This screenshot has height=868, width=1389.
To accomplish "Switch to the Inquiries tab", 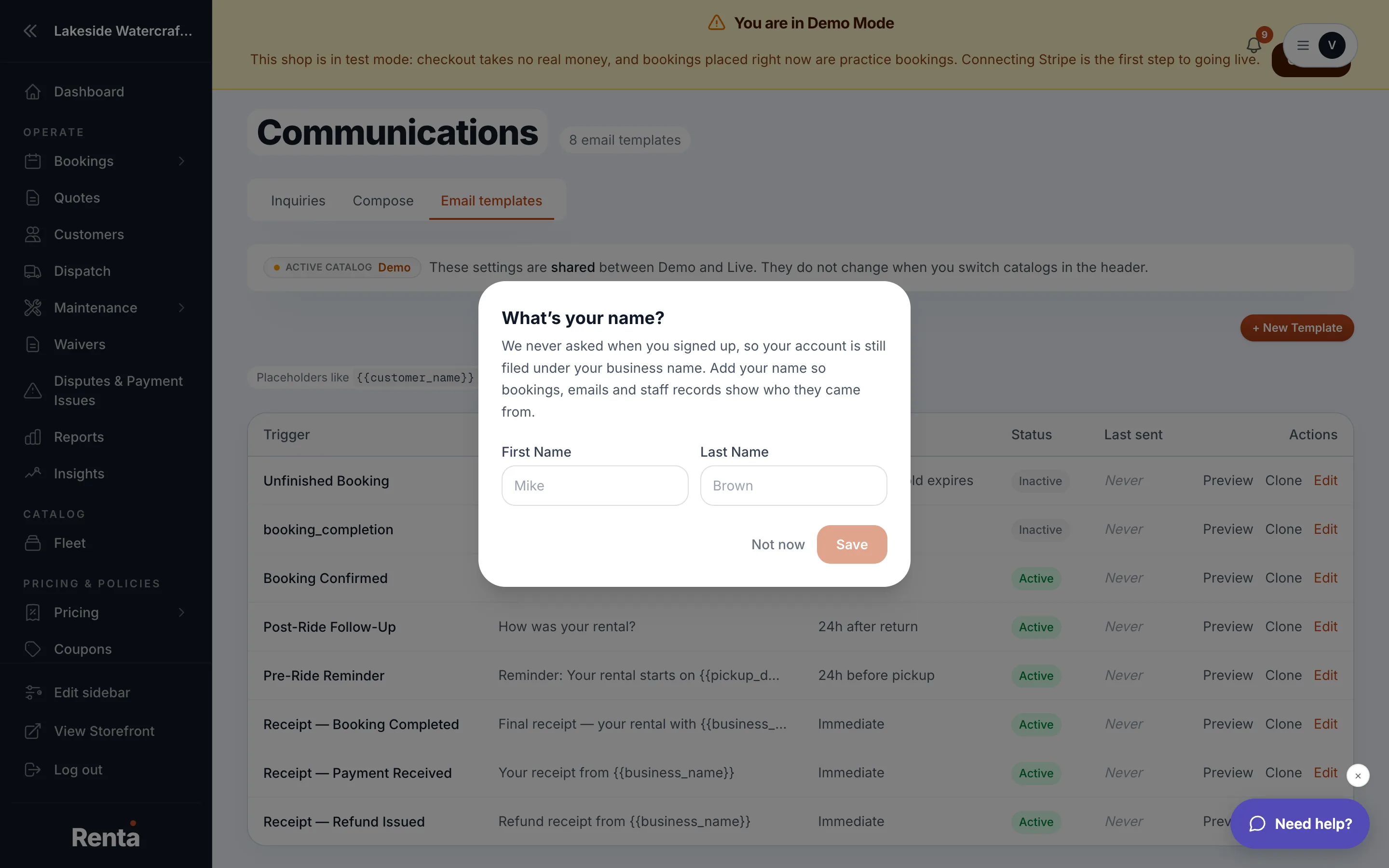I will (298, 201).
